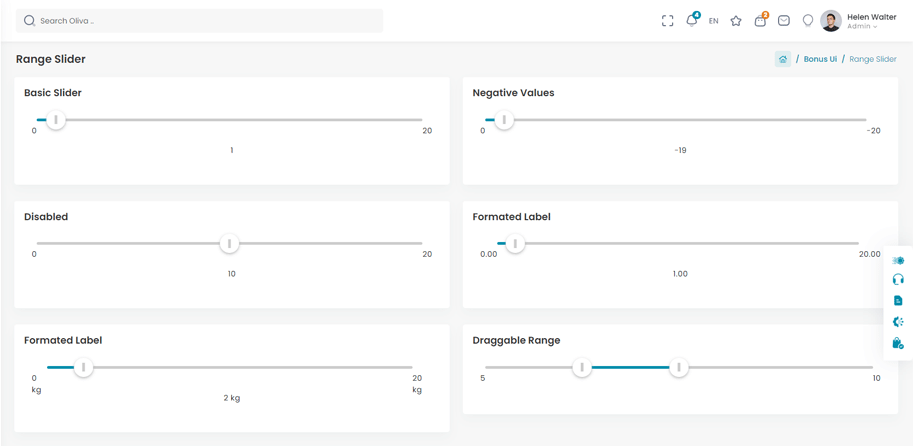
Task: Toggle light bulb theme mode icon
Action: 808,21
